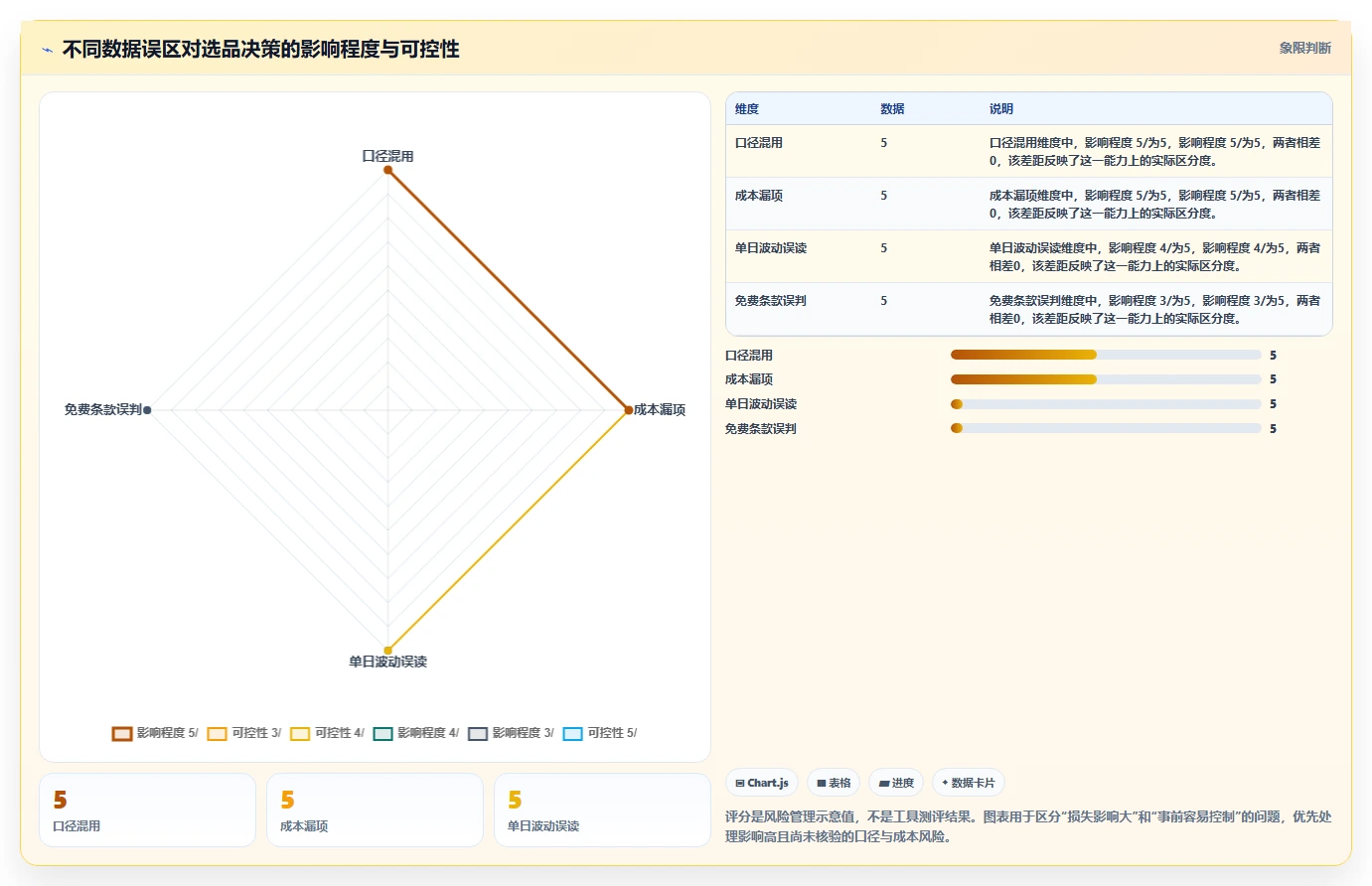Click the 单日波动误读 axis label on the radar
Screen dimensions: 1372x886
(388, 662)
